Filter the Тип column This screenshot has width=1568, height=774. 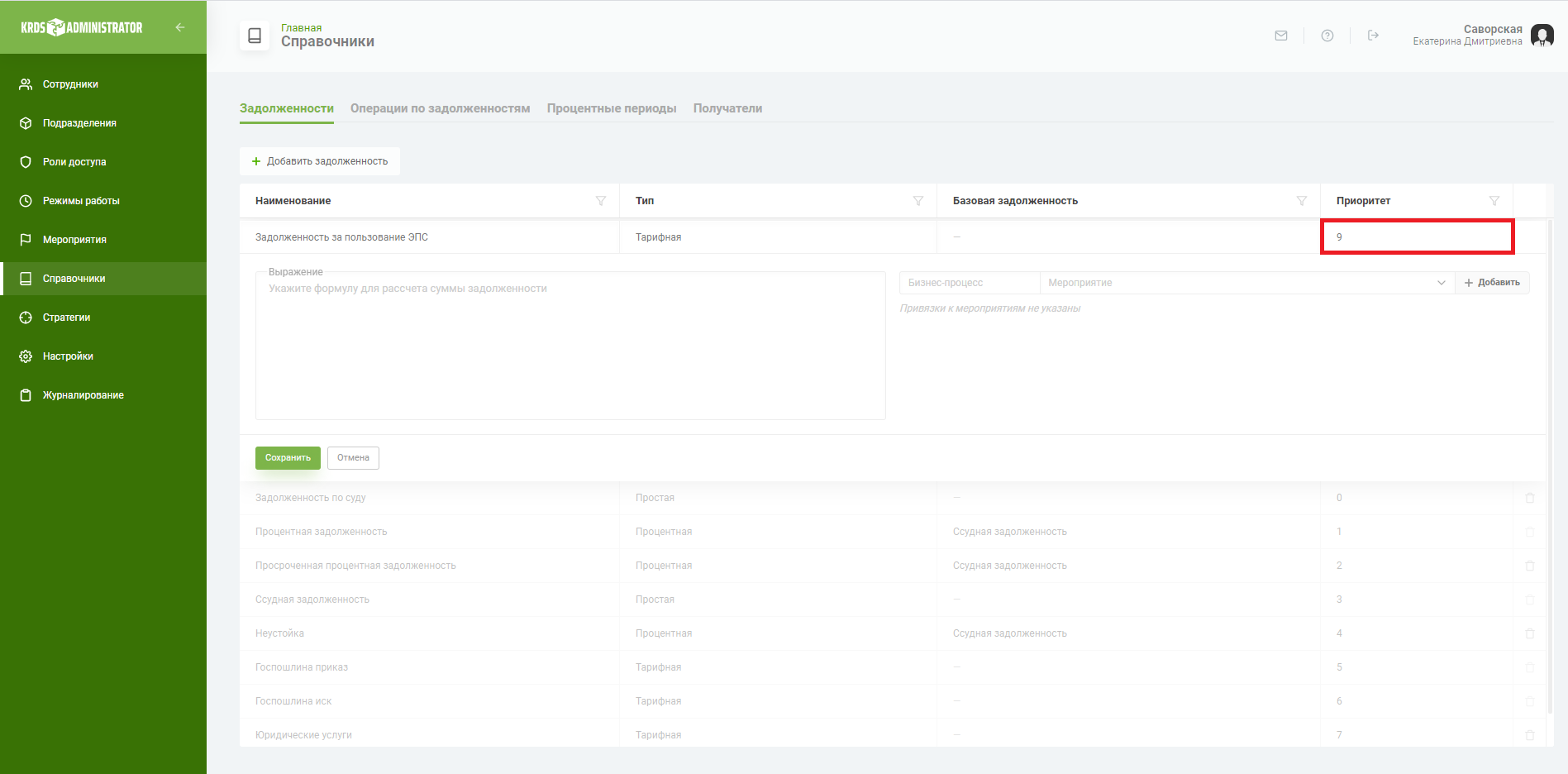(x=918, y=201)
